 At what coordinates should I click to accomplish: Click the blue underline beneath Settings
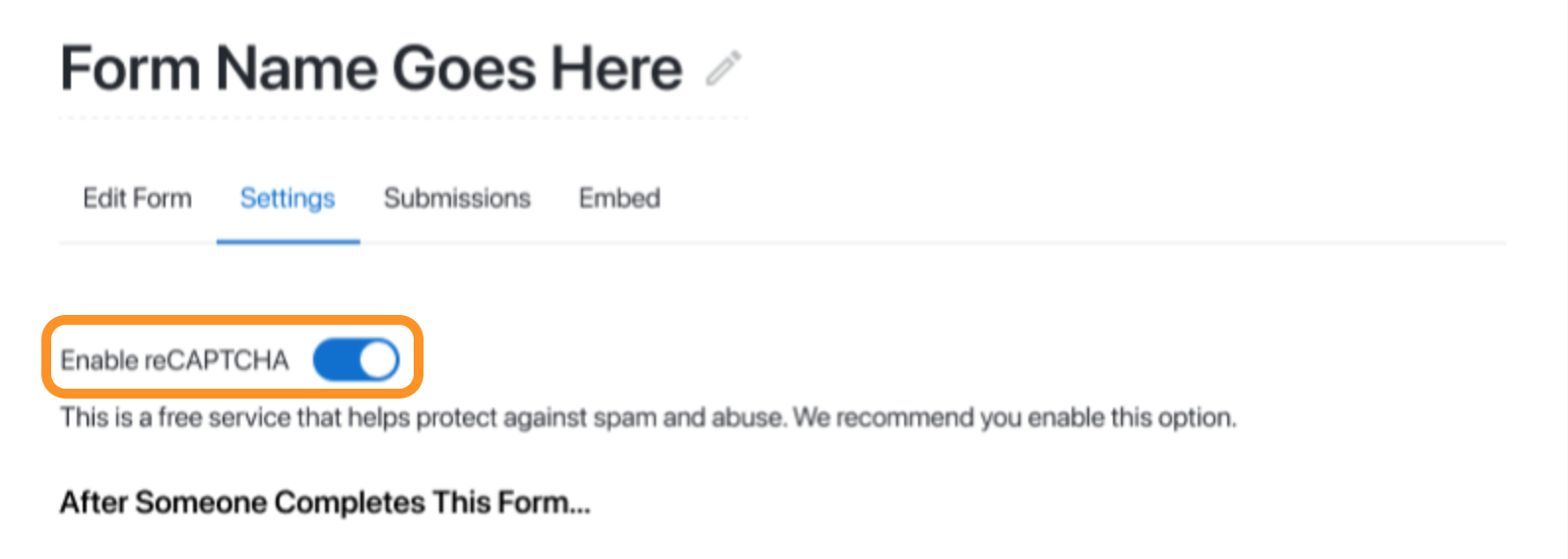click(288, 241)
